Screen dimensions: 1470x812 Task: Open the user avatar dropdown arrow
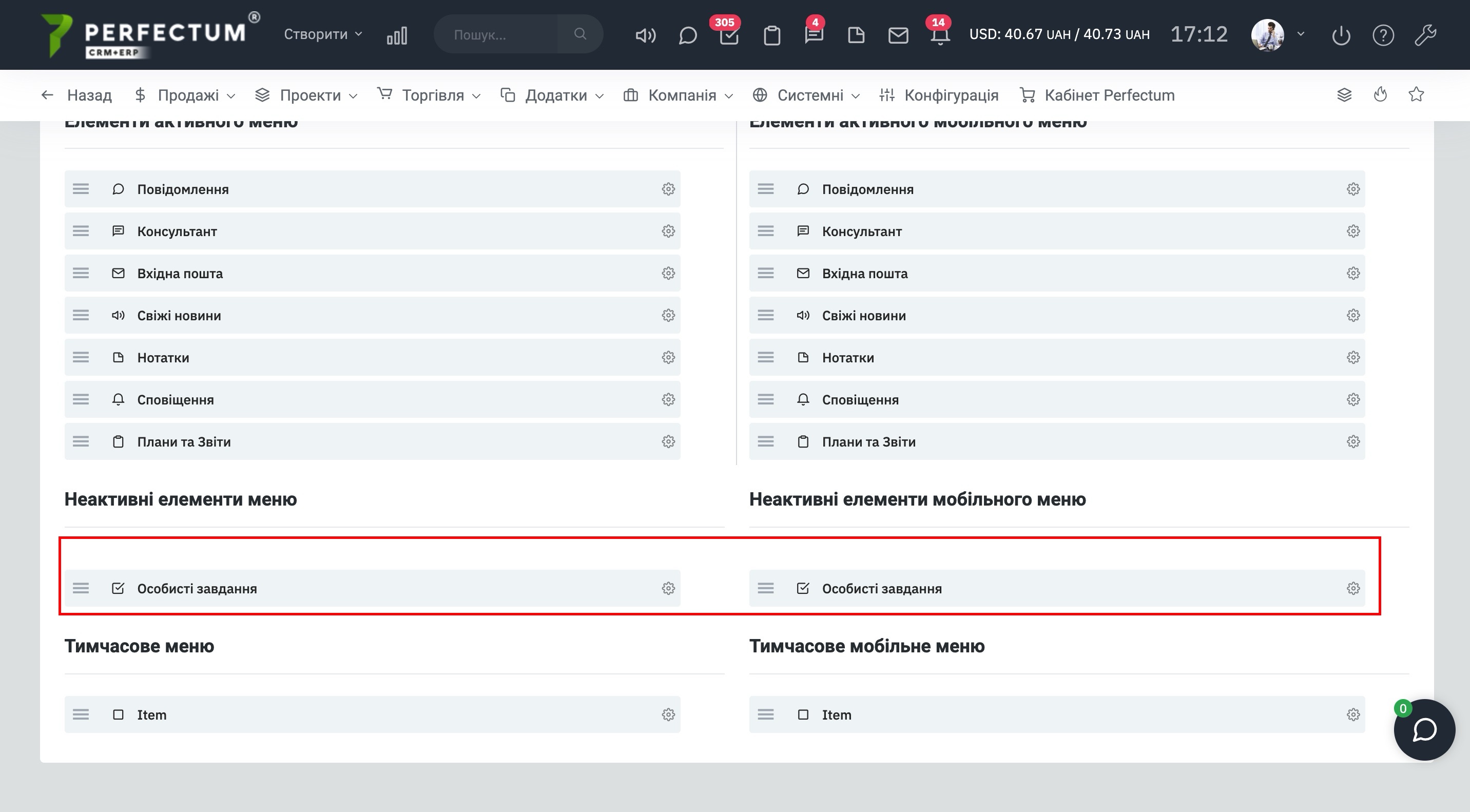point(1301,34)
